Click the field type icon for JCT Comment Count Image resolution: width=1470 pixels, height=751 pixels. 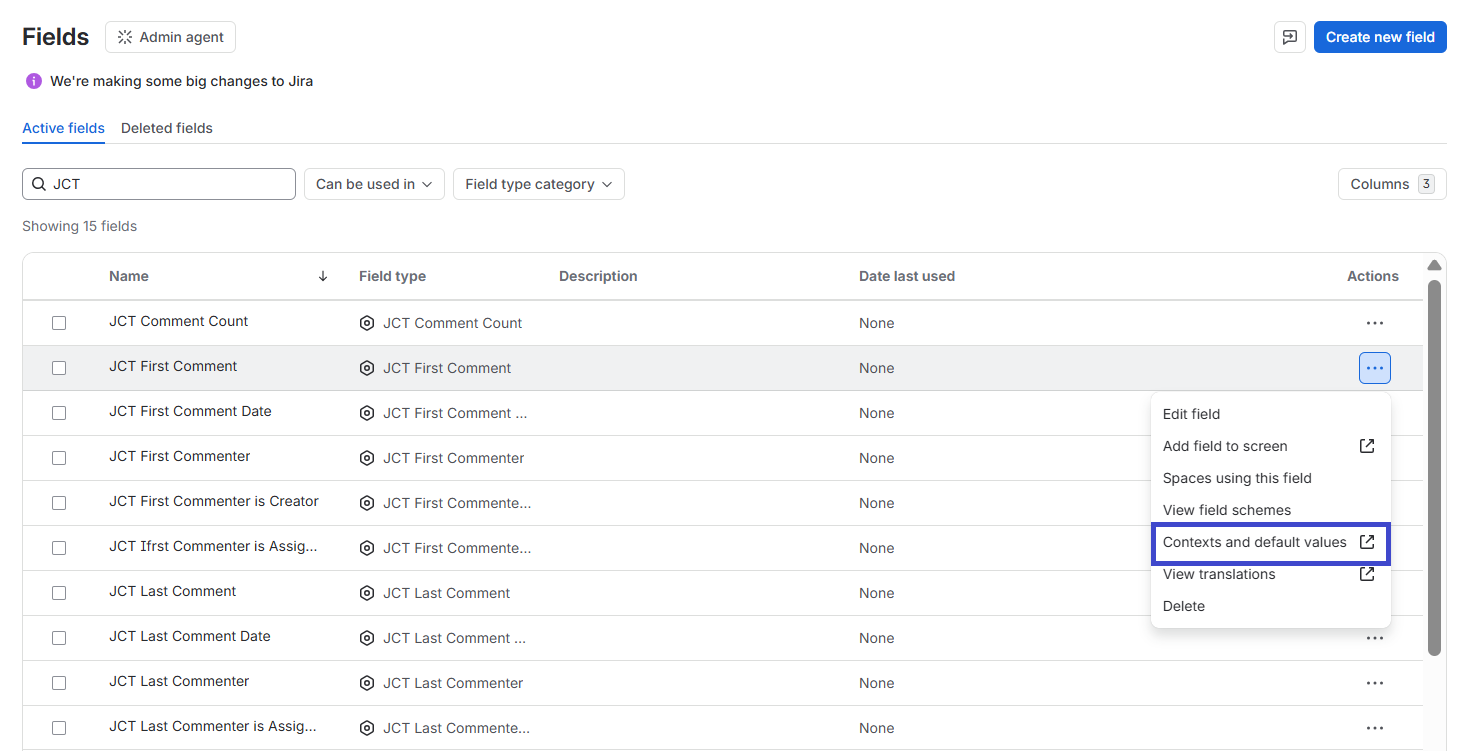coord(367,323)
